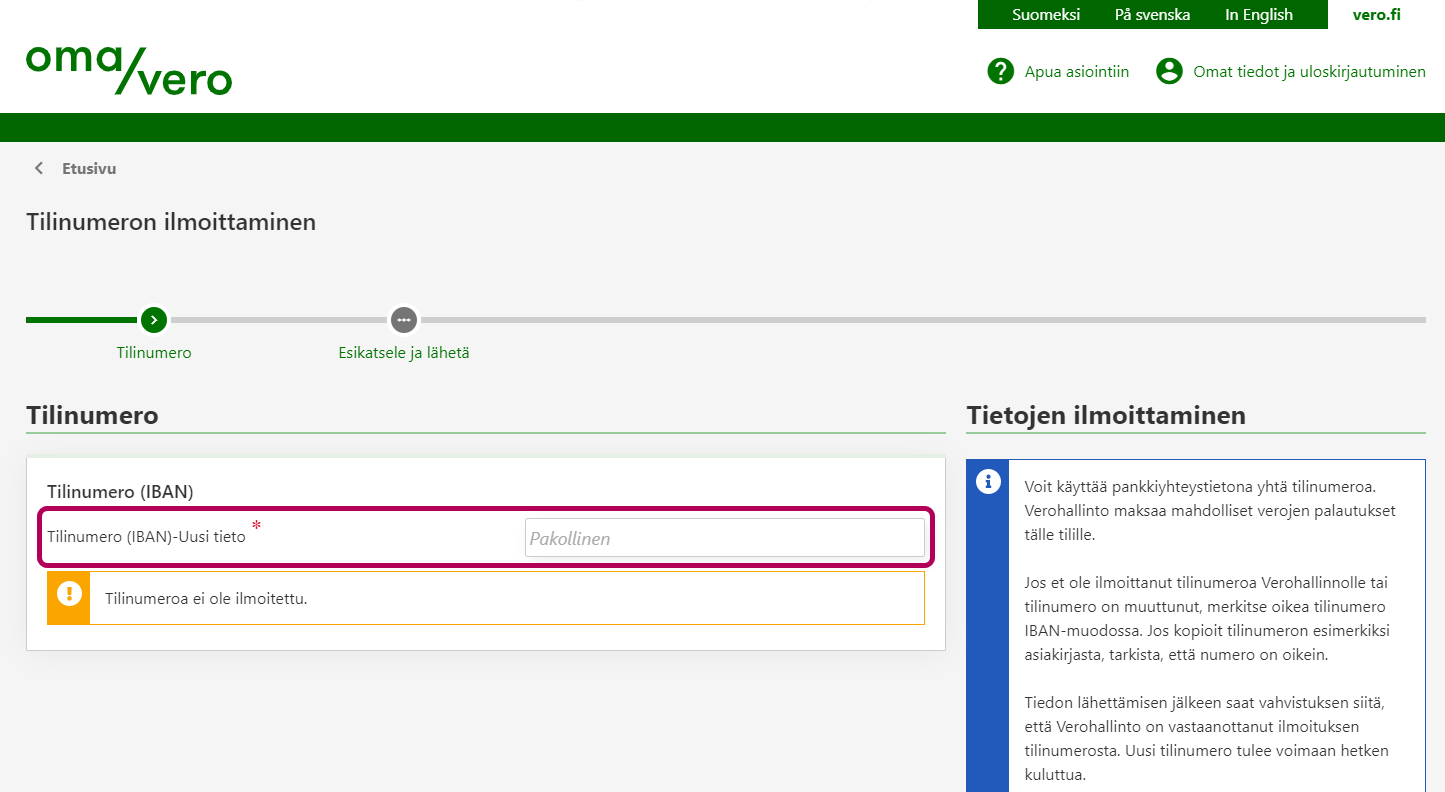Viewport: 1445px width, 792px height.
Task: Switch language to In English
Action: pos(1258,15)
